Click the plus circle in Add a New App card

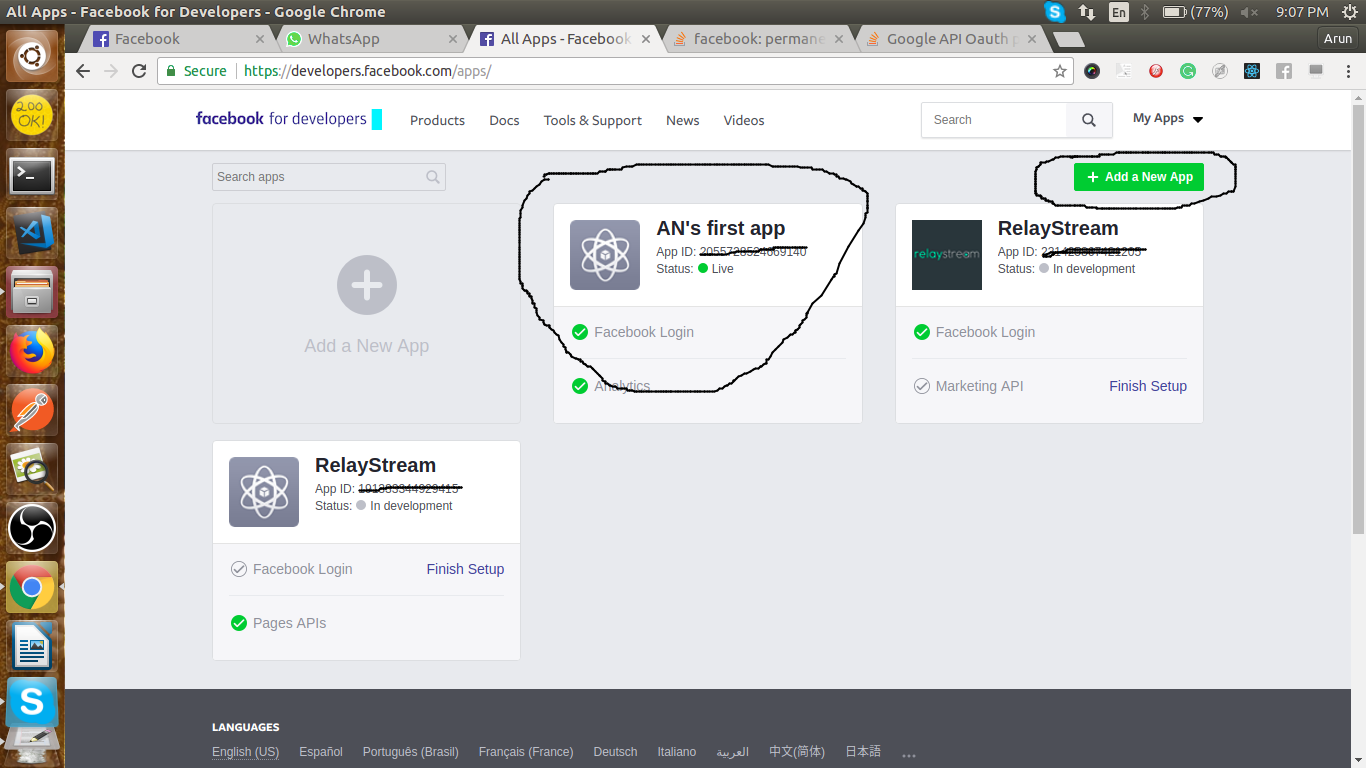pos(367,285)
